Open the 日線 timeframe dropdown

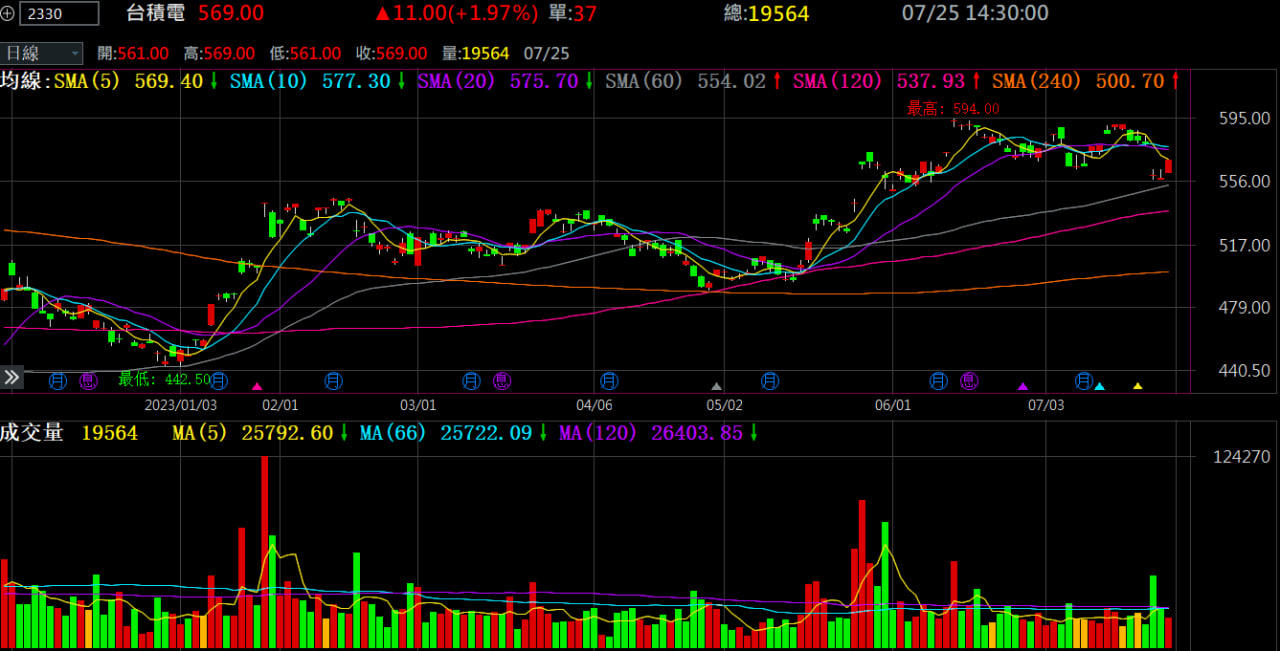point(42,53)
